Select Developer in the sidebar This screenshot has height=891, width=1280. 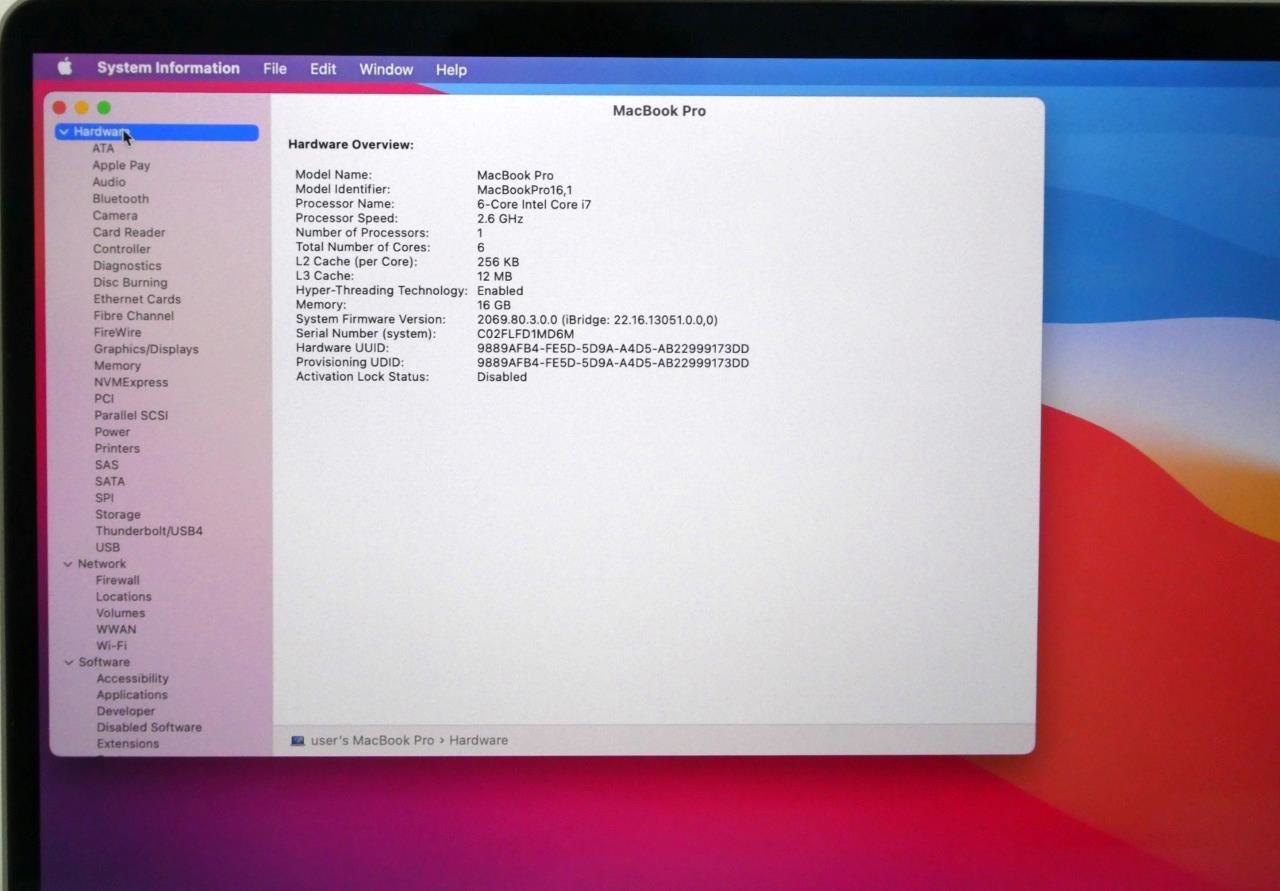pyautogui.click(x=126, y=711)
